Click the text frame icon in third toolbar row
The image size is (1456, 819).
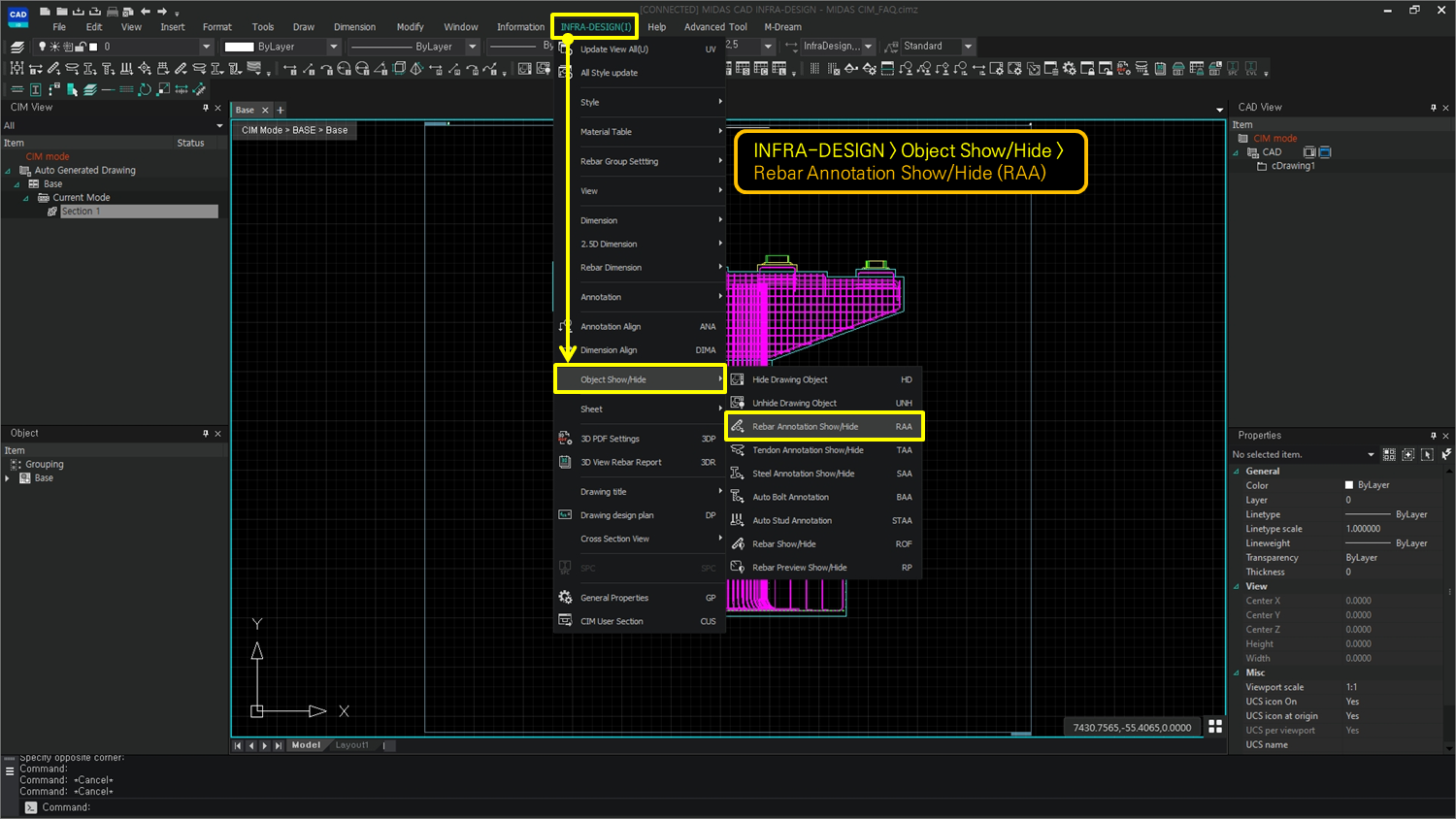tap(36, 89)
